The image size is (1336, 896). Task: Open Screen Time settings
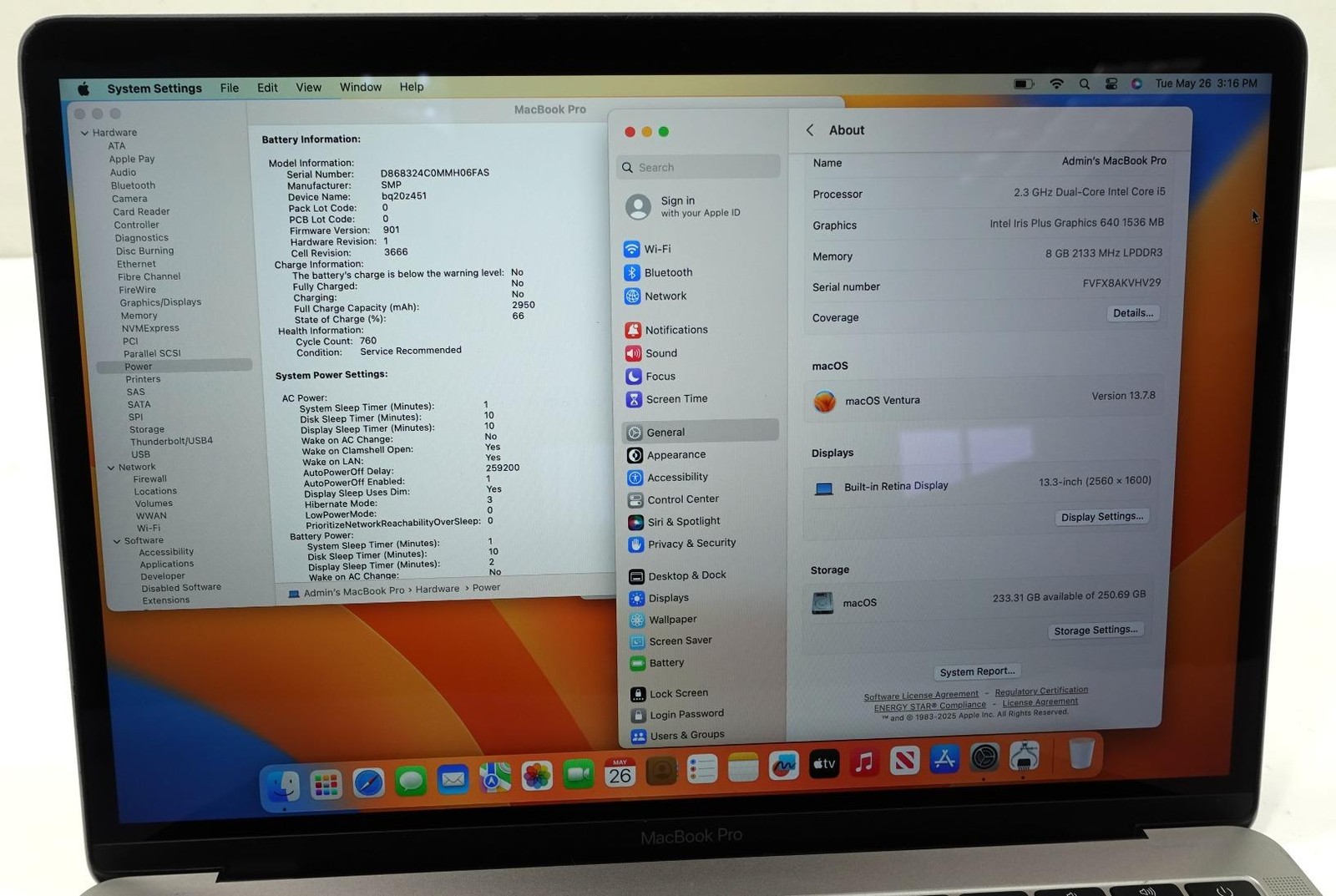pyautogui.click(x=666, y=399)
